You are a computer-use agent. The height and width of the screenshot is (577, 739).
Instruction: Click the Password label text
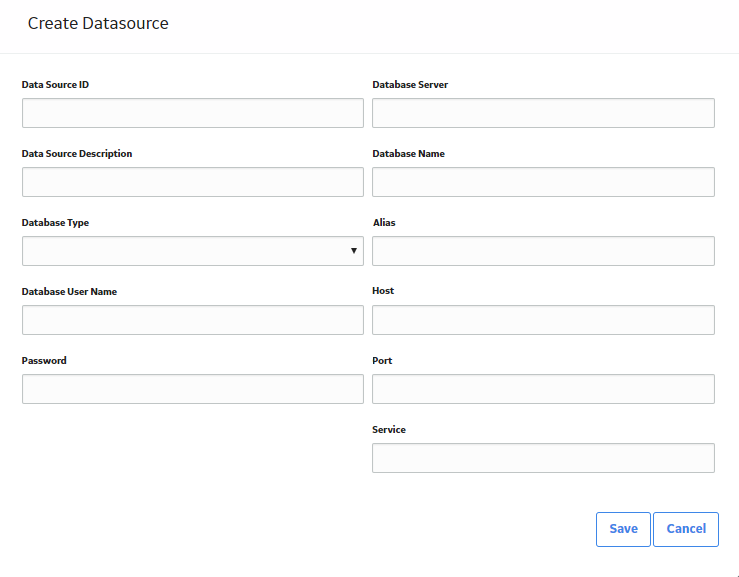coord(44,361)
